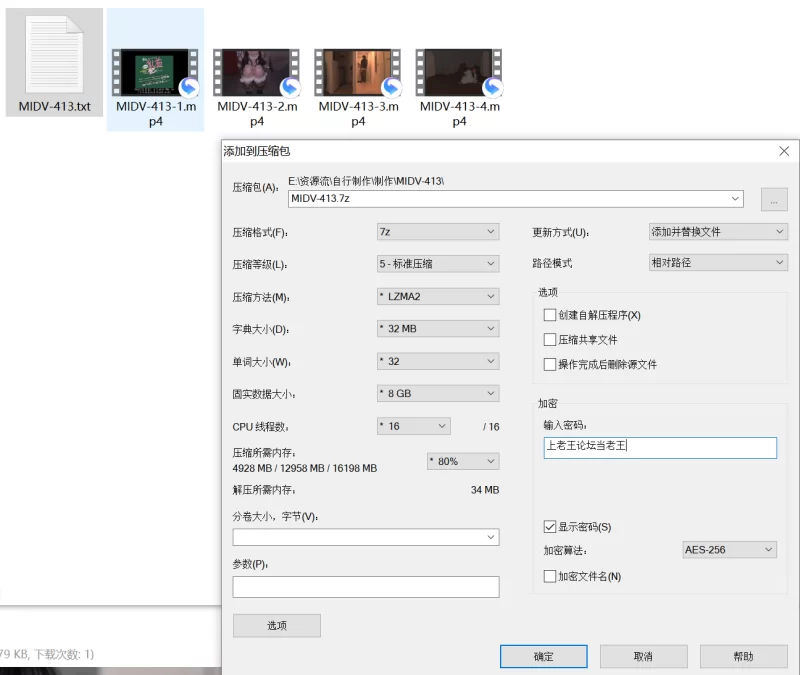Image resolution: width=800 pixels, height=675 pixels.
Task: Uncheck the show password (显示密码) checkbox
Action: [550, 527]
